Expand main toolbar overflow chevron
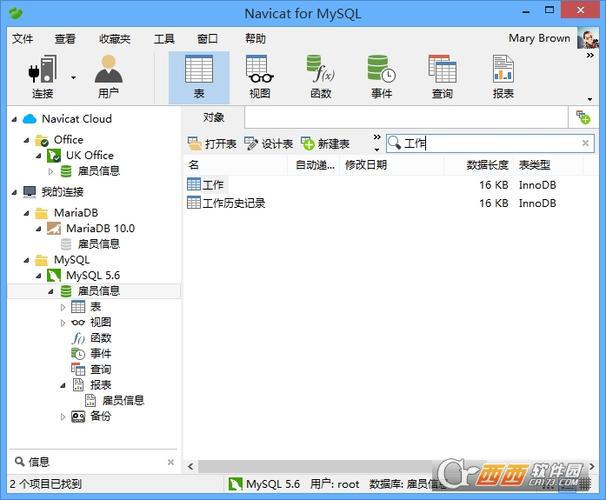 590,56
